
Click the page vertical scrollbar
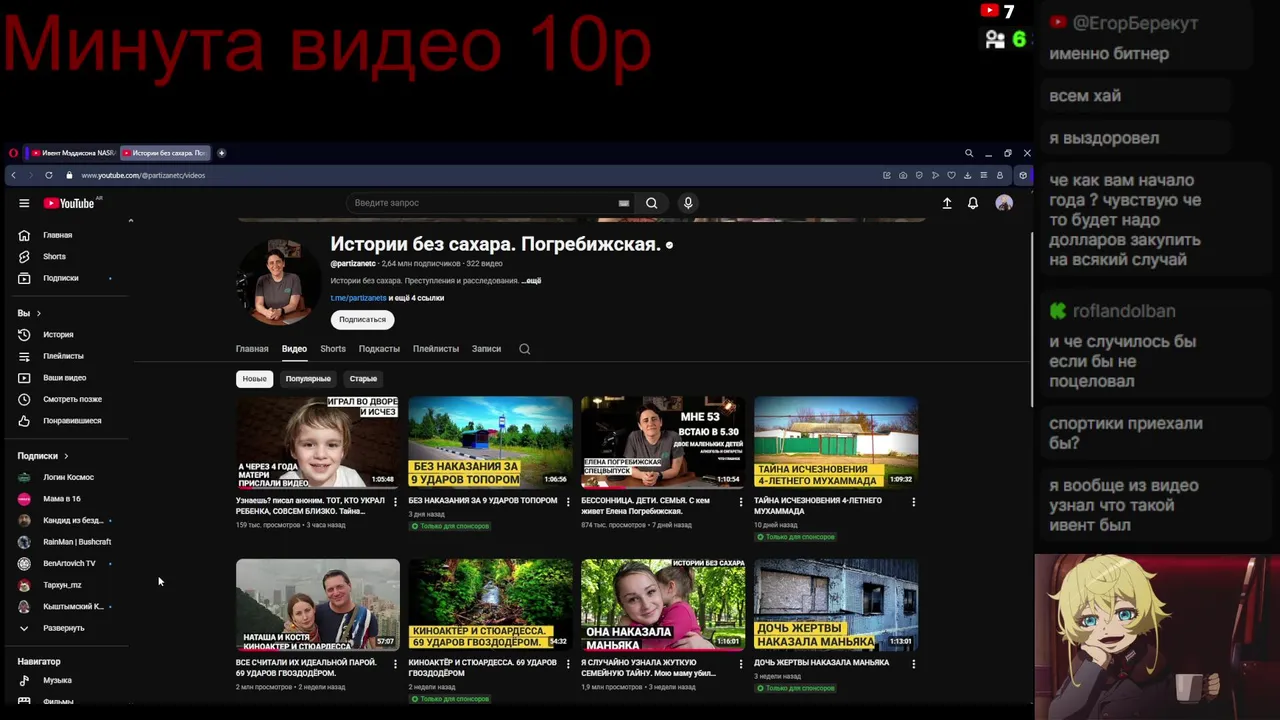pos(1032,320)
